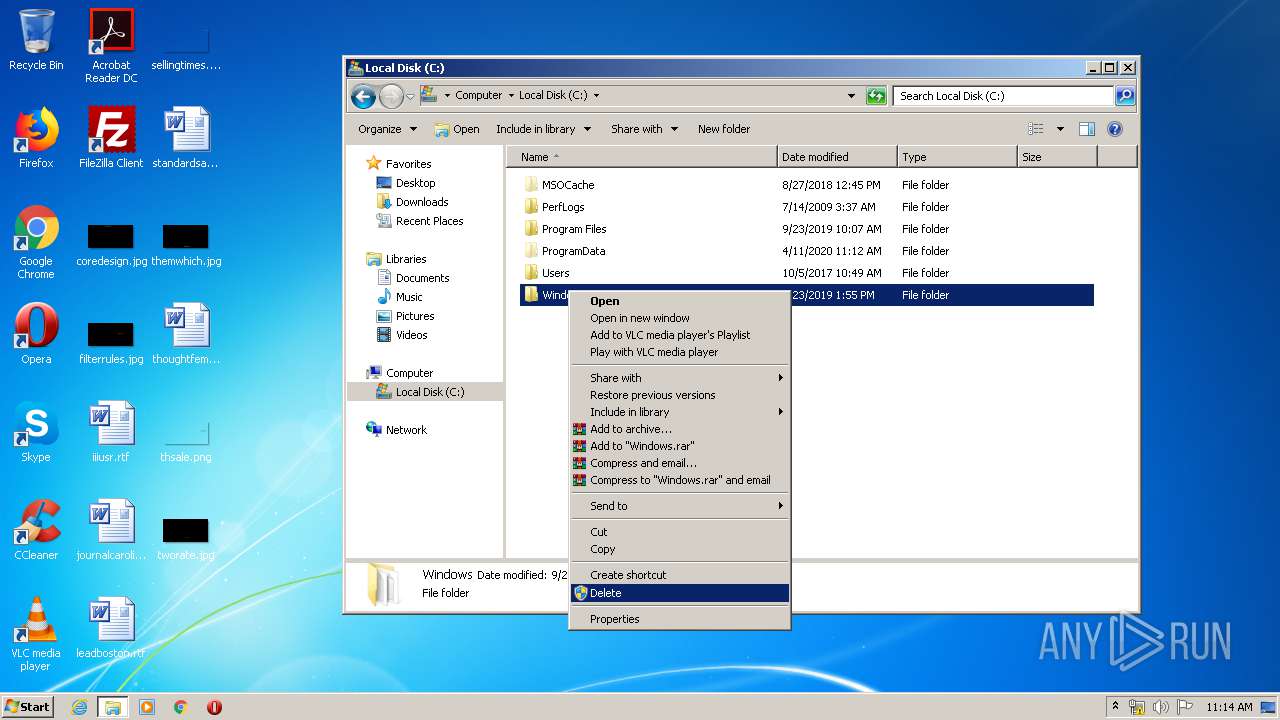Open the Include in library dropdown
The width and height of the screenshot is (1280, 720).
(x=543, y=129)
